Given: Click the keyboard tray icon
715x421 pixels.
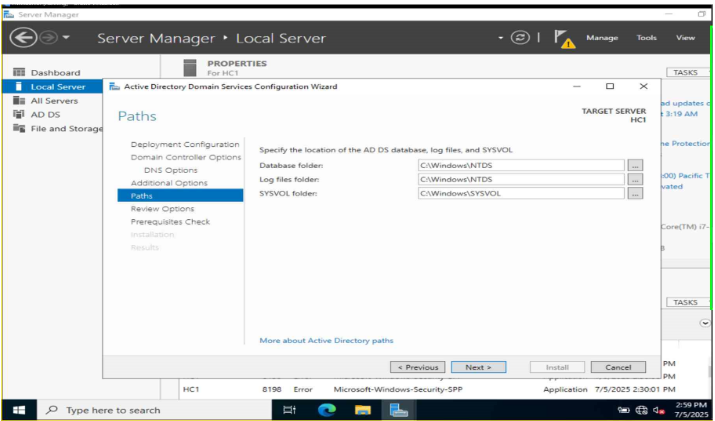Looking at the screenshot, I should coord(623,410).
